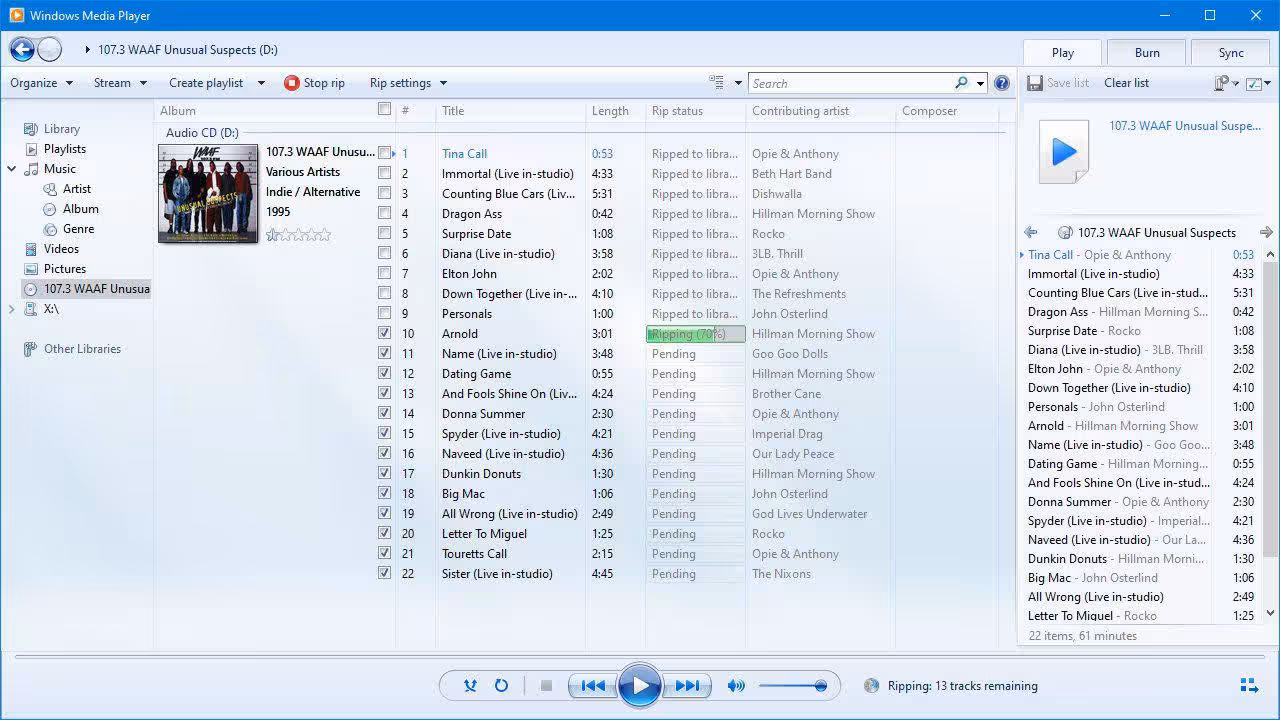Open the View options dropdown arrow

click(738, 83)
